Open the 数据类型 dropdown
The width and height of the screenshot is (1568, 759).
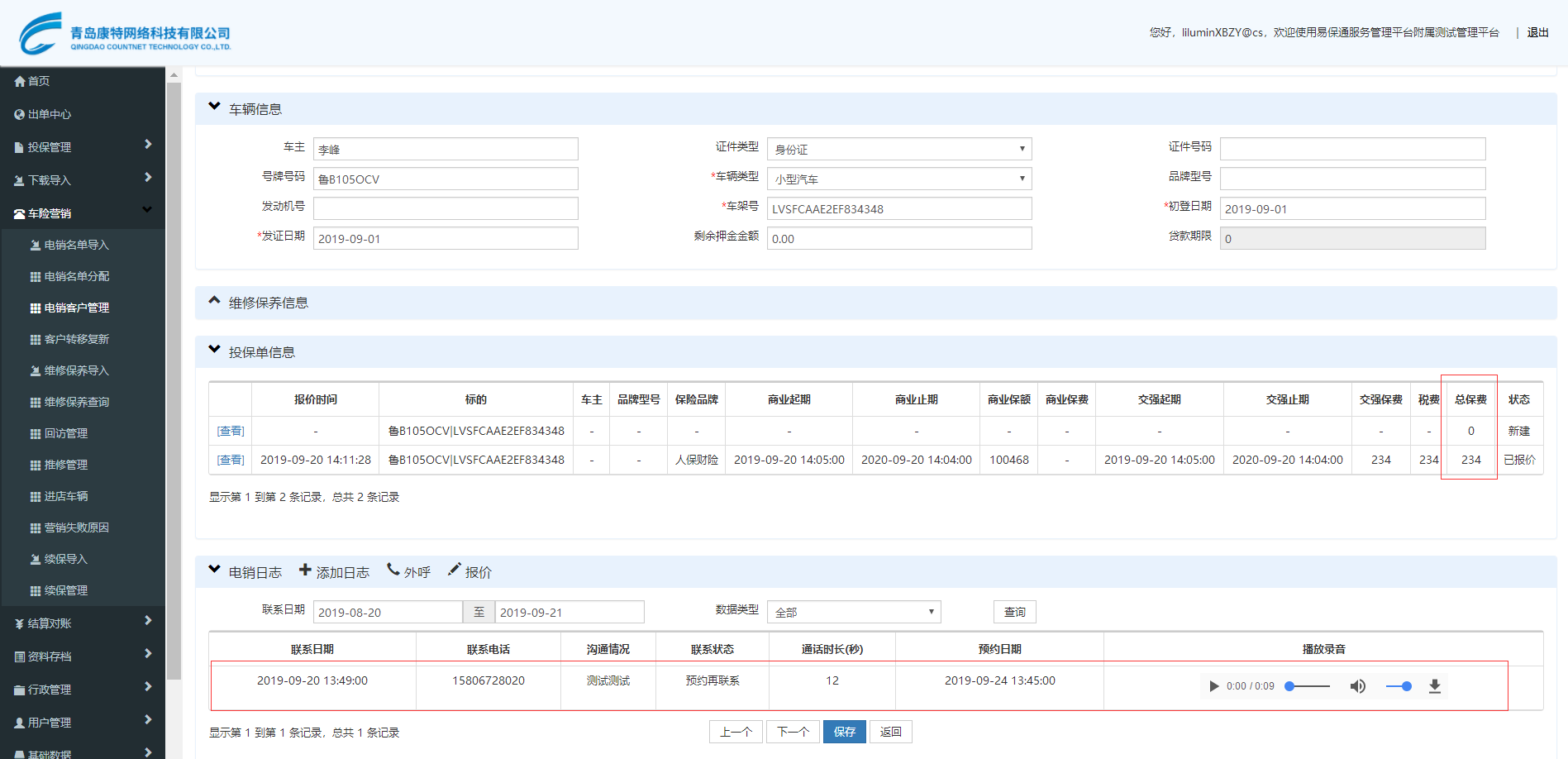point(853,612)
